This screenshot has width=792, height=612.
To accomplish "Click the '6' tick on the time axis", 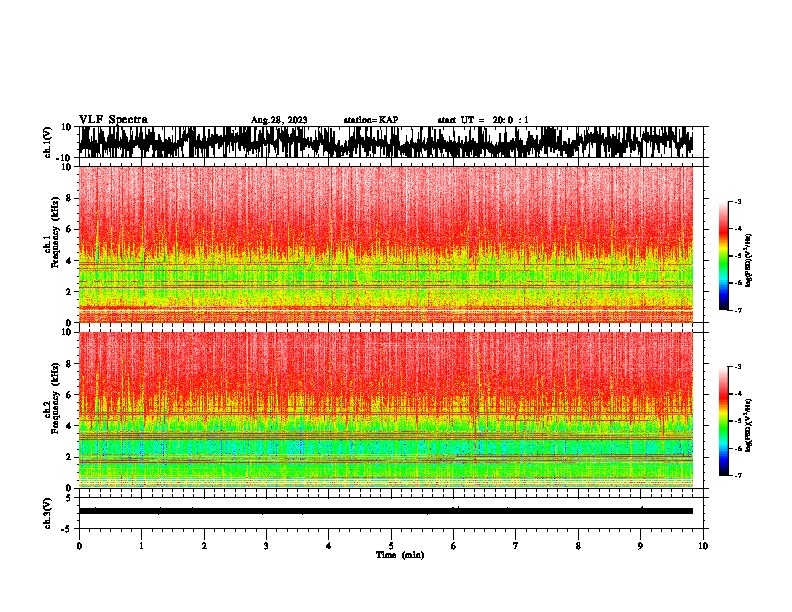I will pos(454,546).
